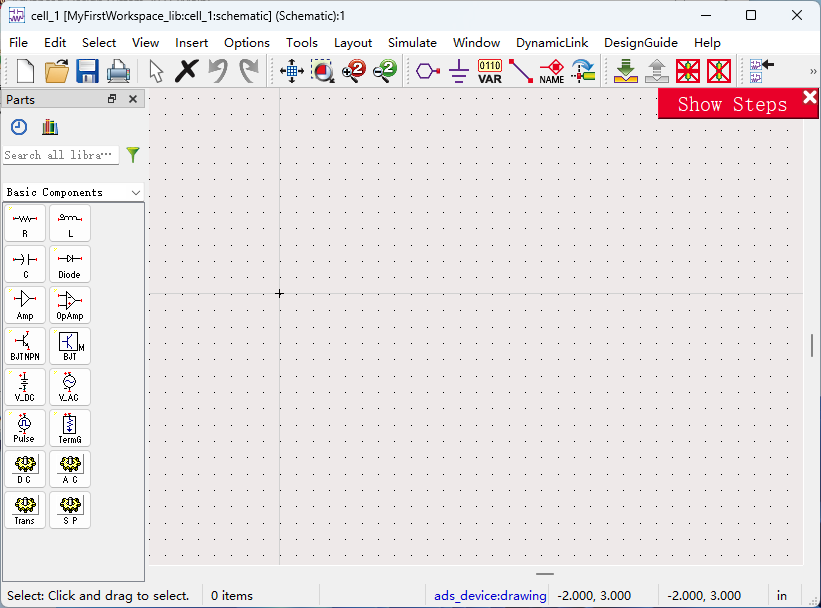
Task: Choose the S P simulation controller
Action: click(x=70, y=510)
